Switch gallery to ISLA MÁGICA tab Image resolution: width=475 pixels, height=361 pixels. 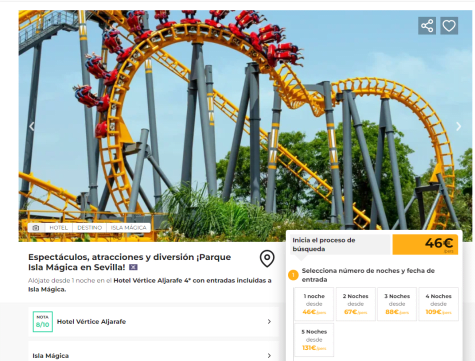(x=128, y=228)
